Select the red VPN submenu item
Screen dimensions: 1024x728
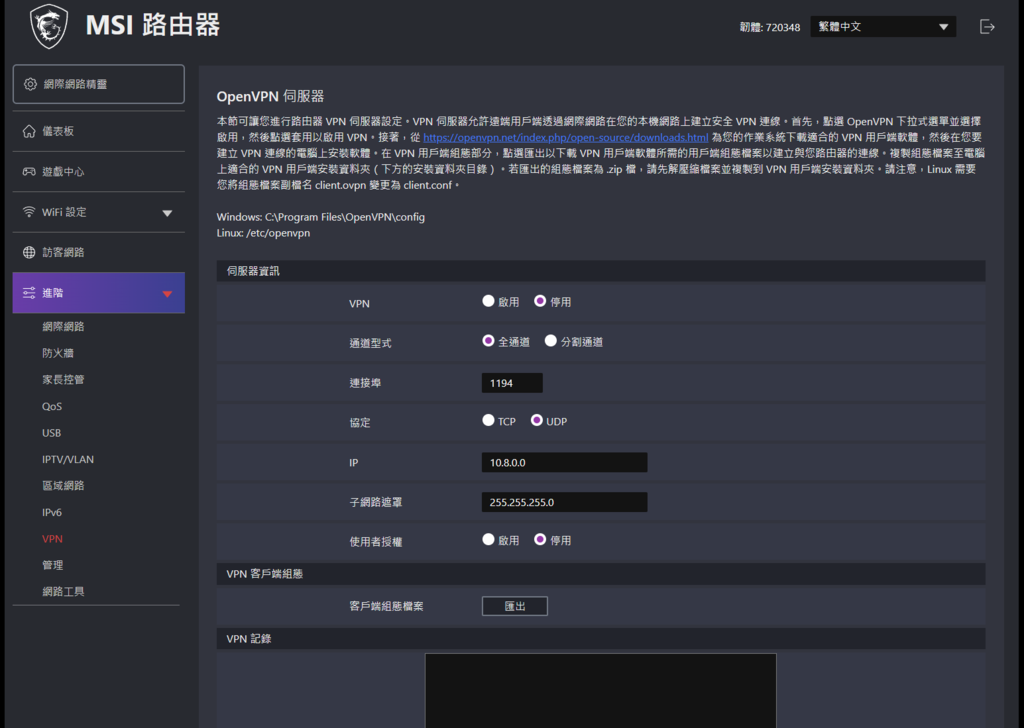(x=52, y=539)
